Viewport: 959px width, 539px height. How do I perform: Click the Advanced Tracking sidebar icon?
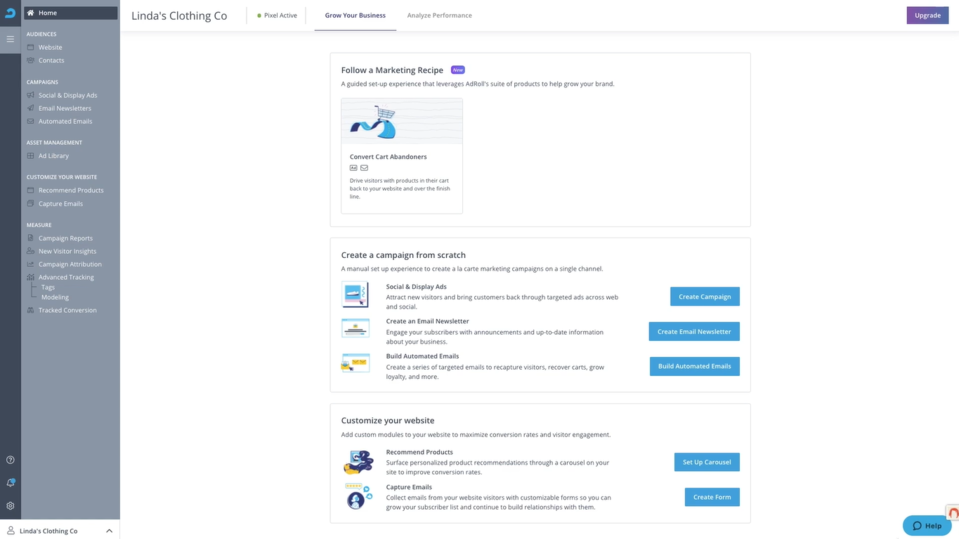[x=31, y=277]
